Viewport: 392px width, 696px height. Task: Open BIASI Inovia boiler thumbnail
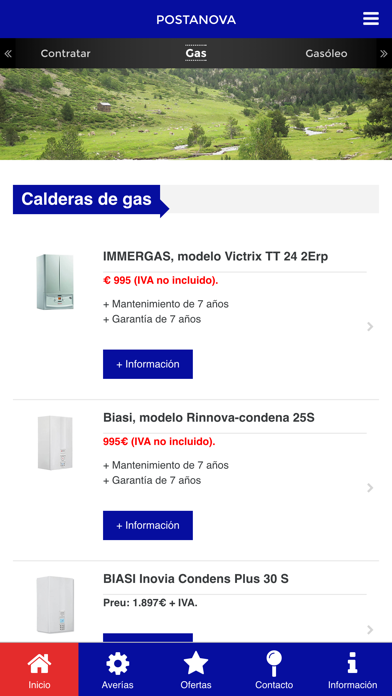tap(55, 605)
